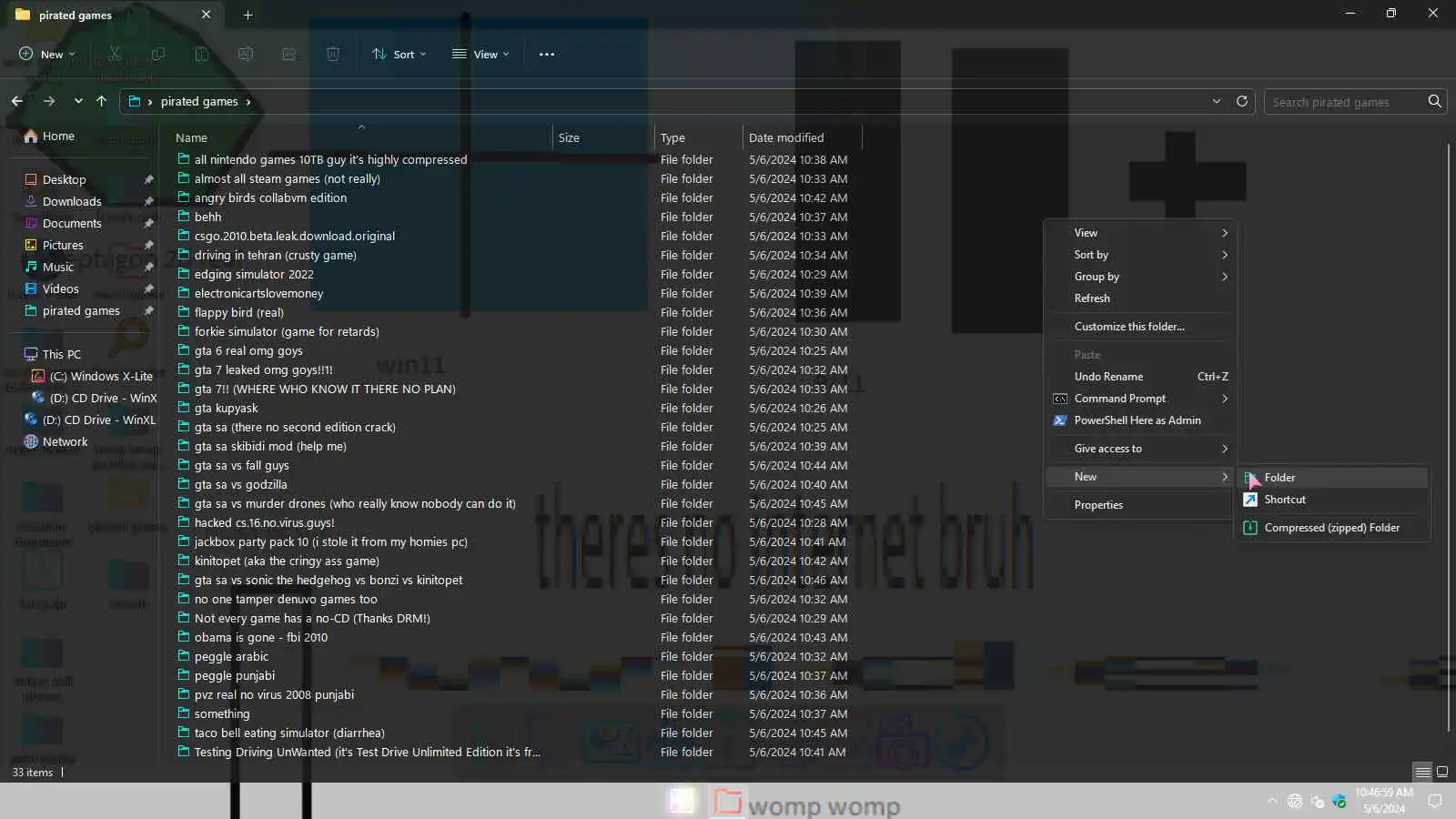Open the (C:) Windows X-Lite drive

pos(101,376)
